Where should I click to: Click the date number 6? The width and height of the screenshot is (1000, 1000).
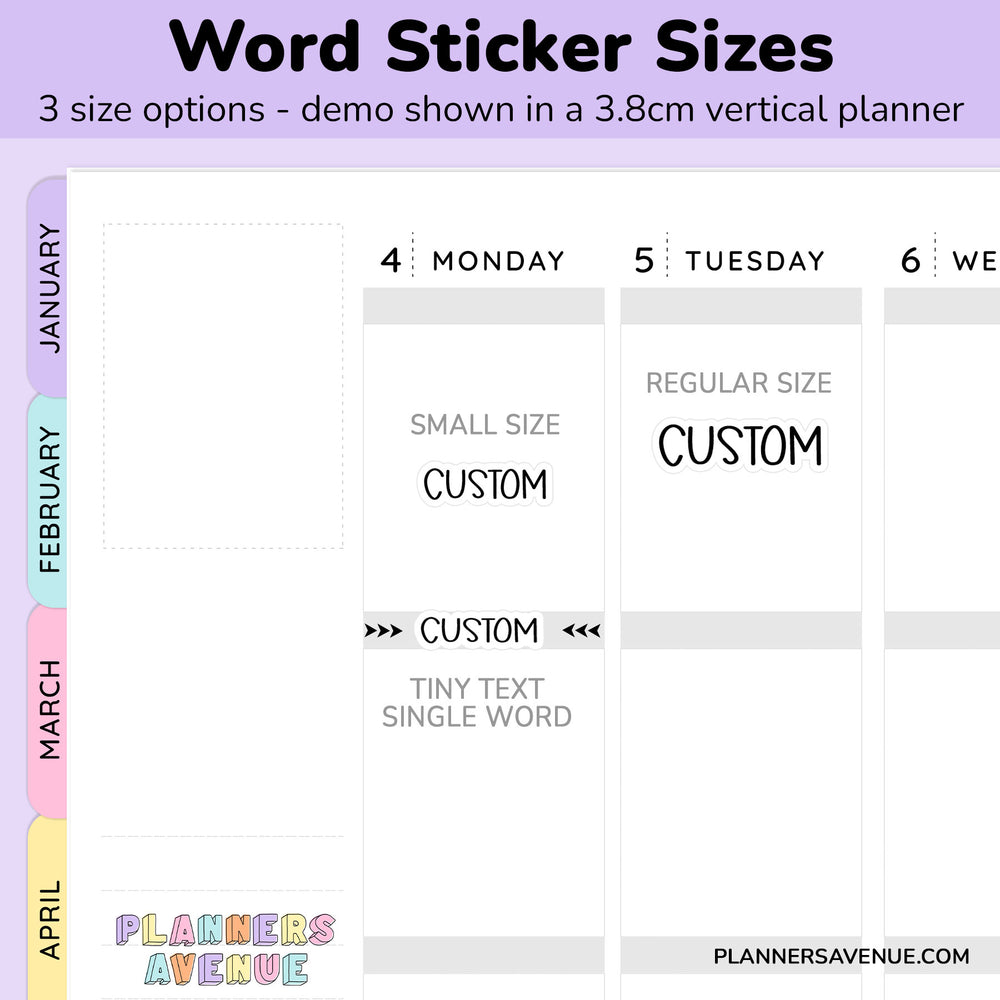click(x=910, y=261)
